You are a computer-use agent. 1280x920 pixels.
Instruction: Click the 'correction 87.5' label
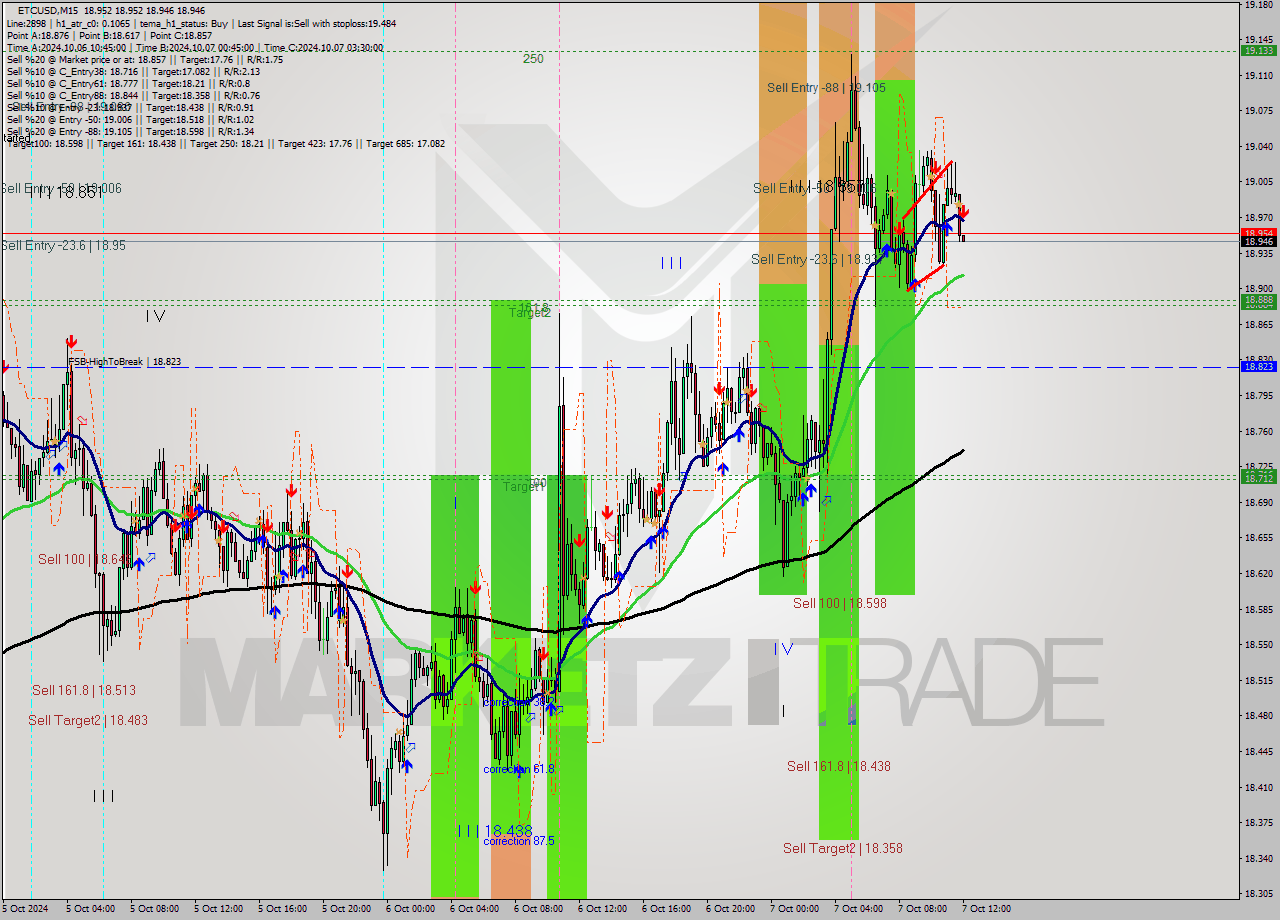tap(518, 841)
